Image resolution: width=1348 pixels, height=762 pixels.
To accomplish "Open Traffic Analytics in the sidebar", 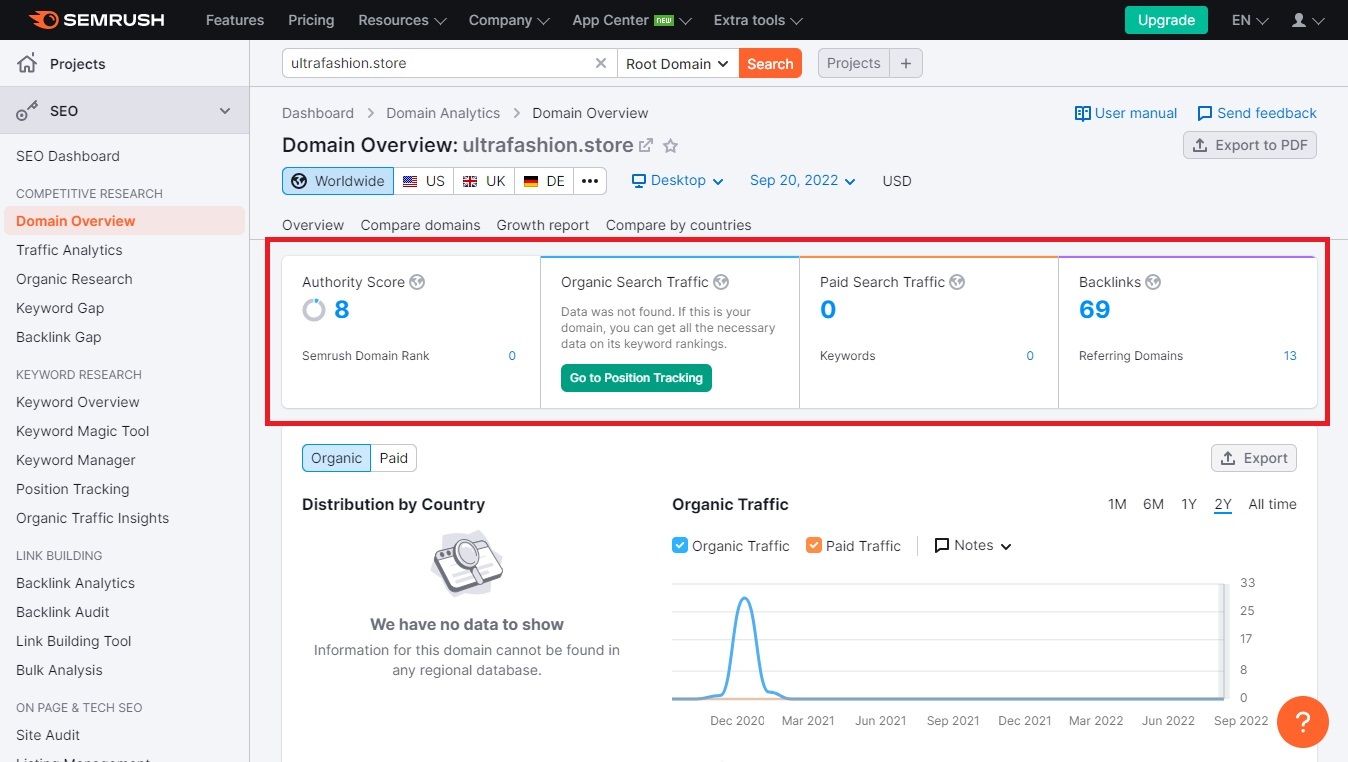I will [69, 250].
